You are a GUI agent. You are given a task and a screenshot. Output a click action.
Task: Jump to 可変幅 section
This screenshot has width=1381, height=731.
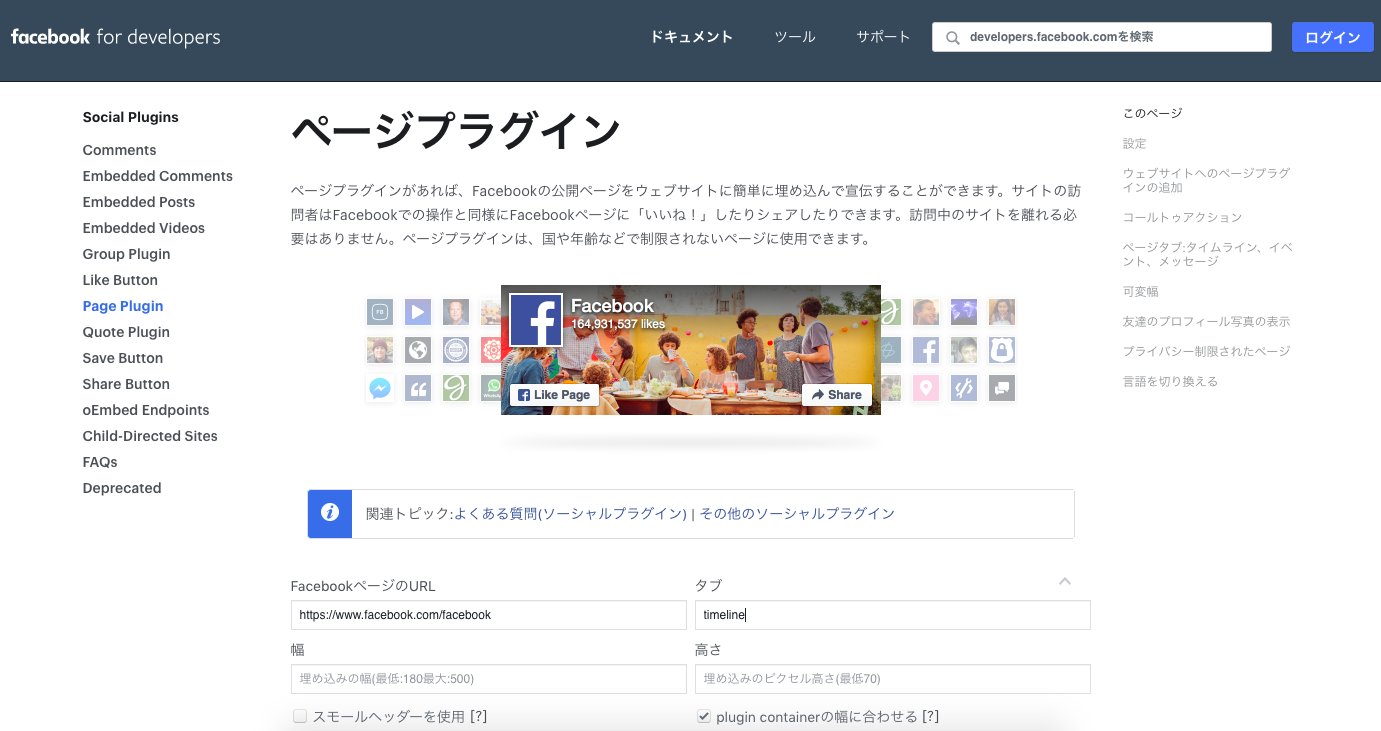pyautogui.click(x=1141, y=292)
